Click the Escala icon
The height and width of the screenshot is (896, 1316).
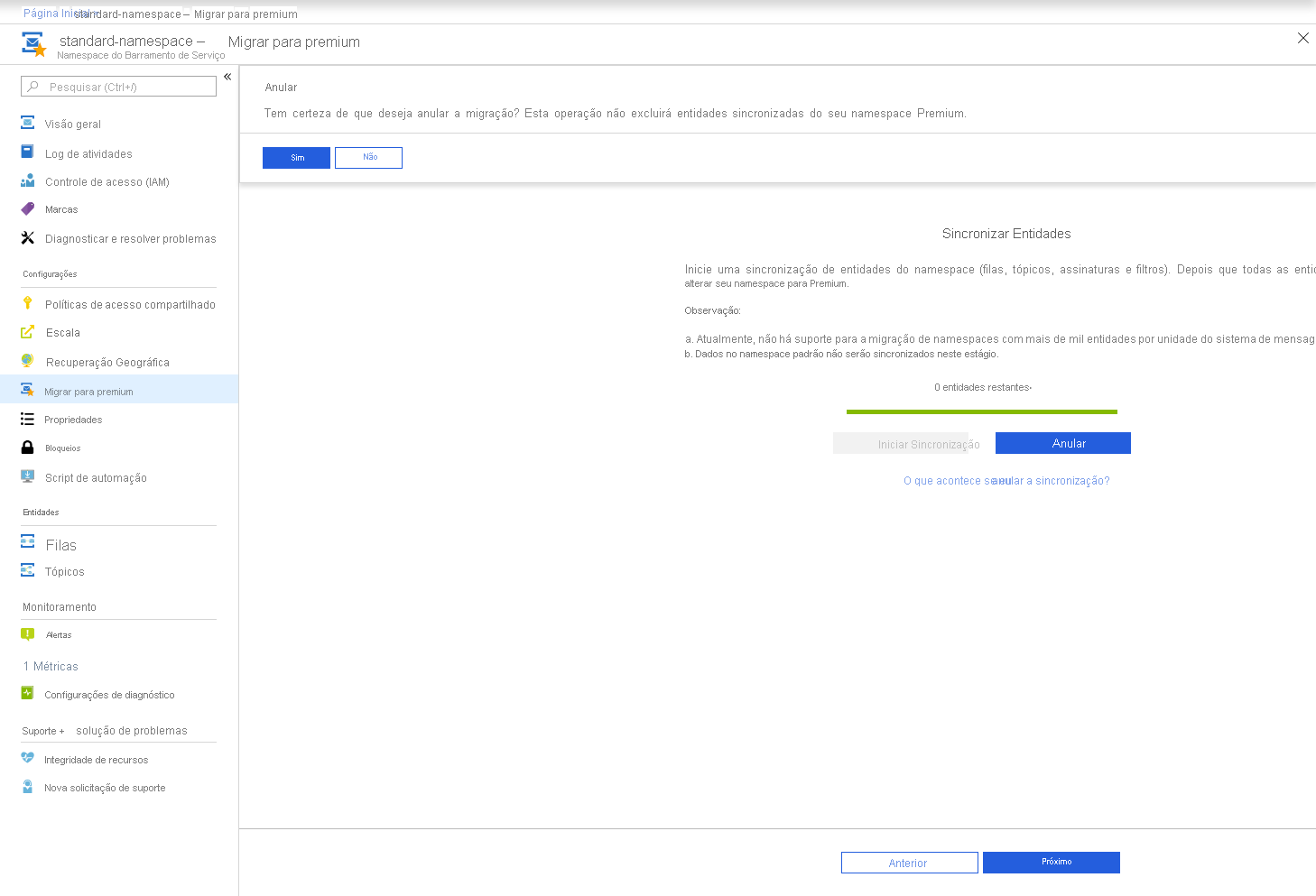(28, 332)
